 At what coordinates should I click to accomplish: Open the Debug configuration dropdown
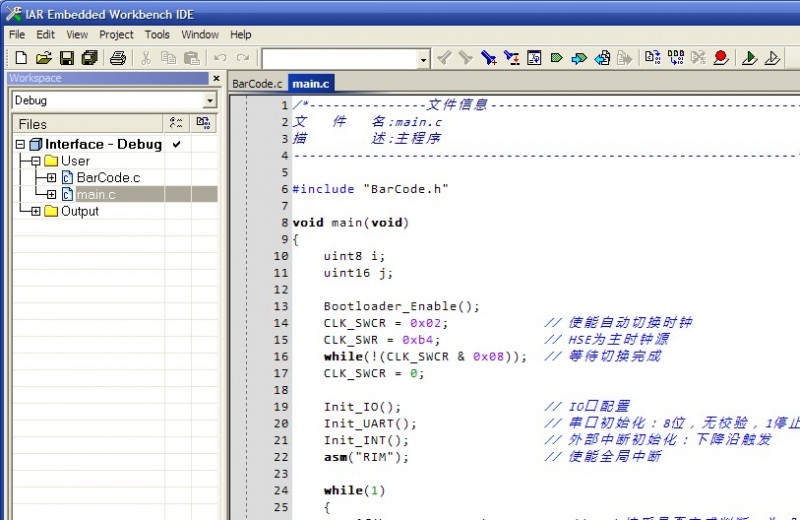tap(209, 101)
